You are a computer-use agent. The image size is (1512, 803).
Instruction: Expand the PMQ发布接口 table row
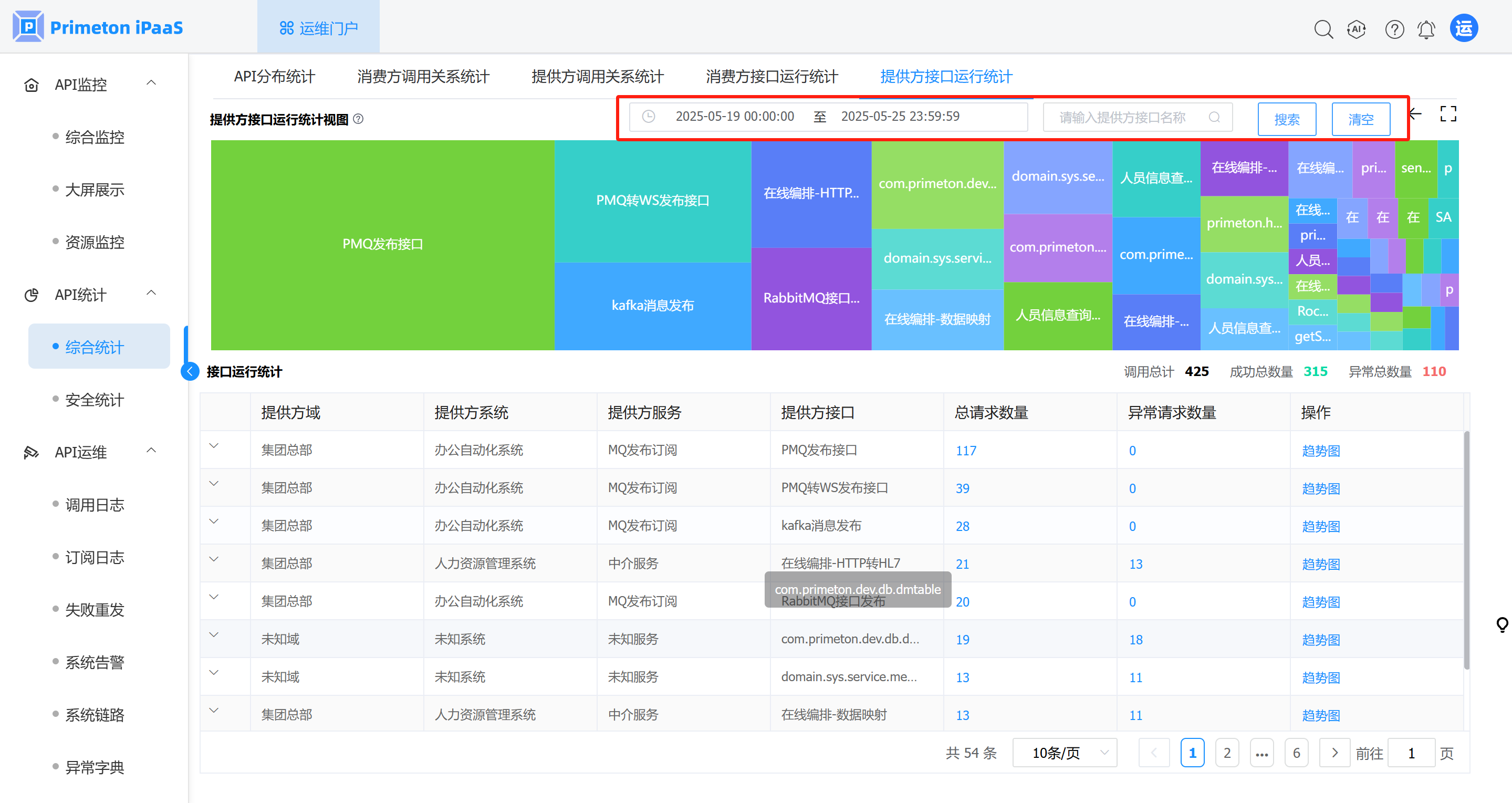pos(214,446)
